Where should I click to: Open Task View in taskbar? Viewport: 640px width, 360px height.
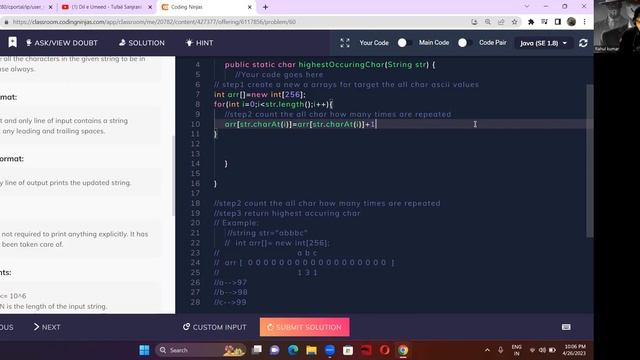point(257,350)
